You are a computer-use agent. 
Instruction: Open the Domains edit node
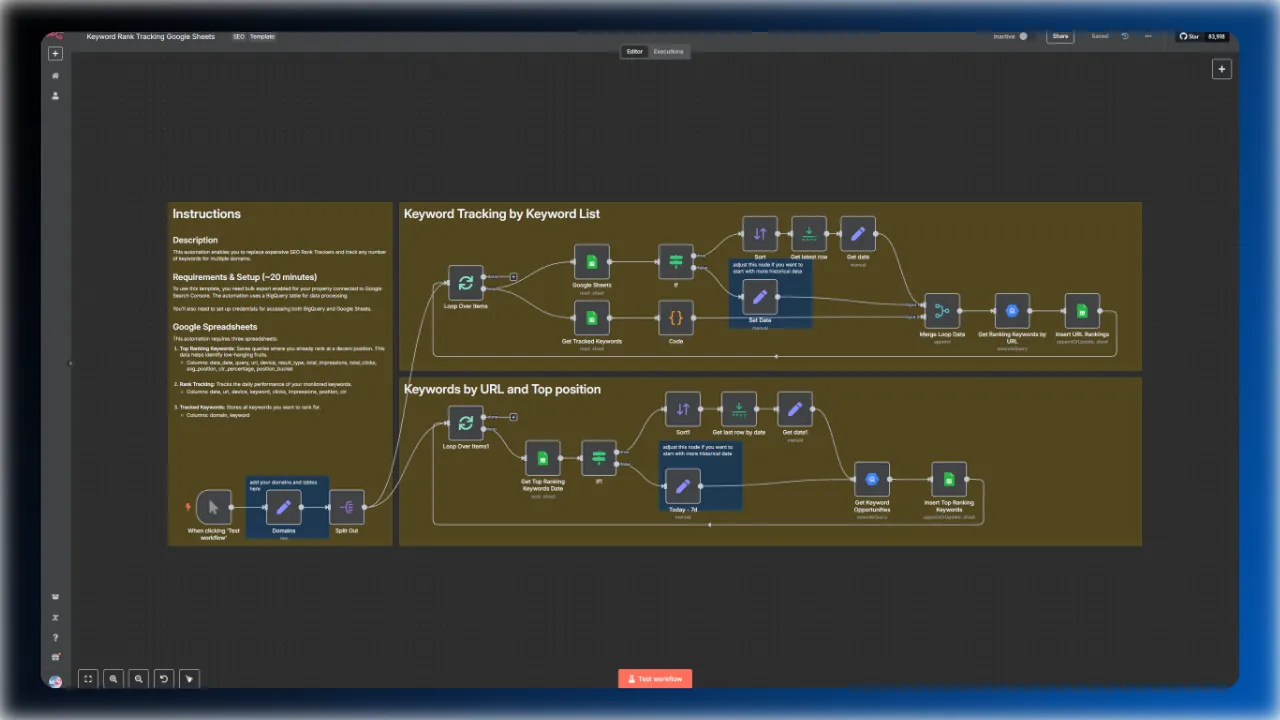tap(284, 507)
